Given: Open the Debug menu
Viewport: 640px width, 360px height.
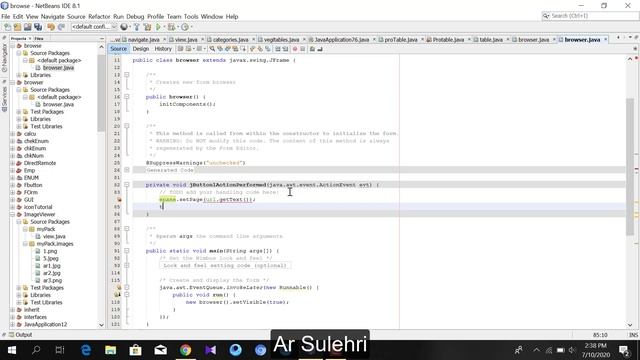Looking at the screenshot, I should tap(135, 17).
